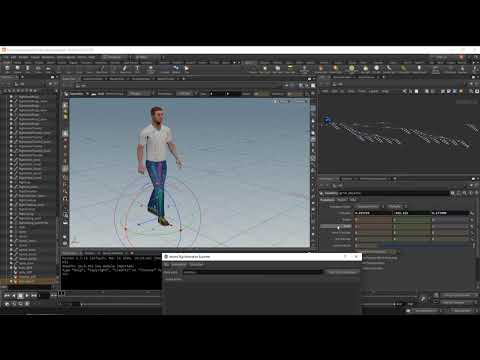This screenshot has width=480, height=360.
Task: Select the Torus shelf tool
Action: point(38,69)
